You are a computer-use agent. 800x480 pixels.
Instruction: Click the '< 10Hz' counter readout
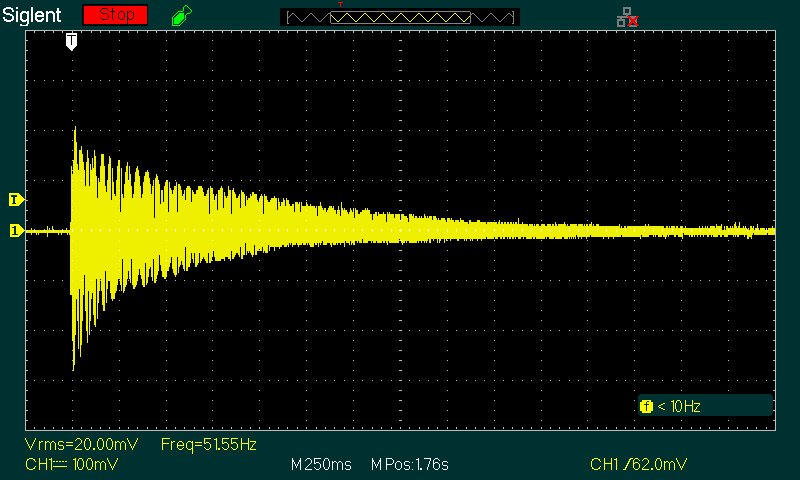pos(679,406)
